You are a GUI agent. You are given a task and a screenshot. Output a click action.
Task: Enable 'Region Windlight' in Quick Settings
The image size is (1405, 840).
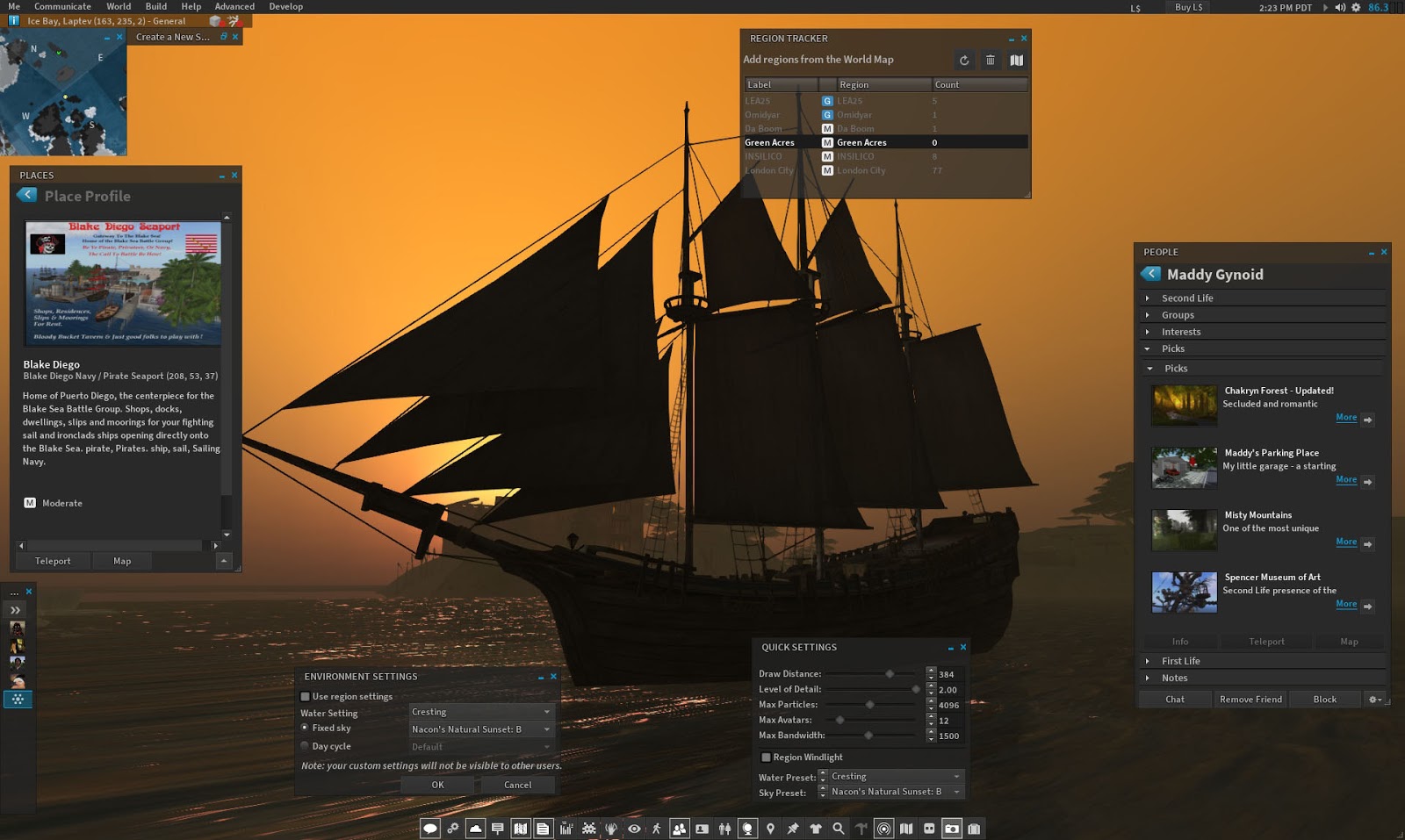pos(765,757)
